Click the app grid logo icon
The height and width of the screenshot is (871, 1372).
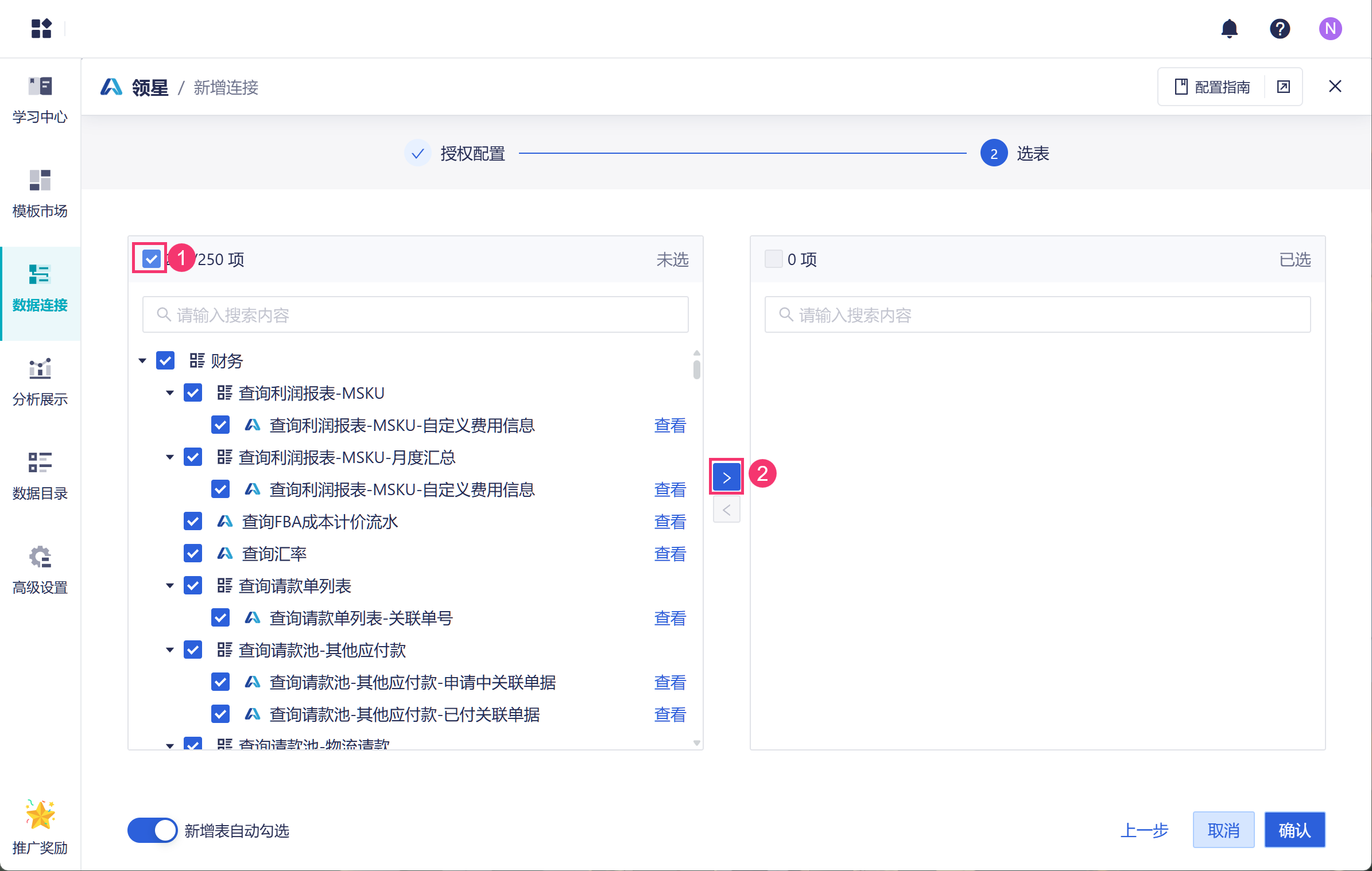coord(41,29)
